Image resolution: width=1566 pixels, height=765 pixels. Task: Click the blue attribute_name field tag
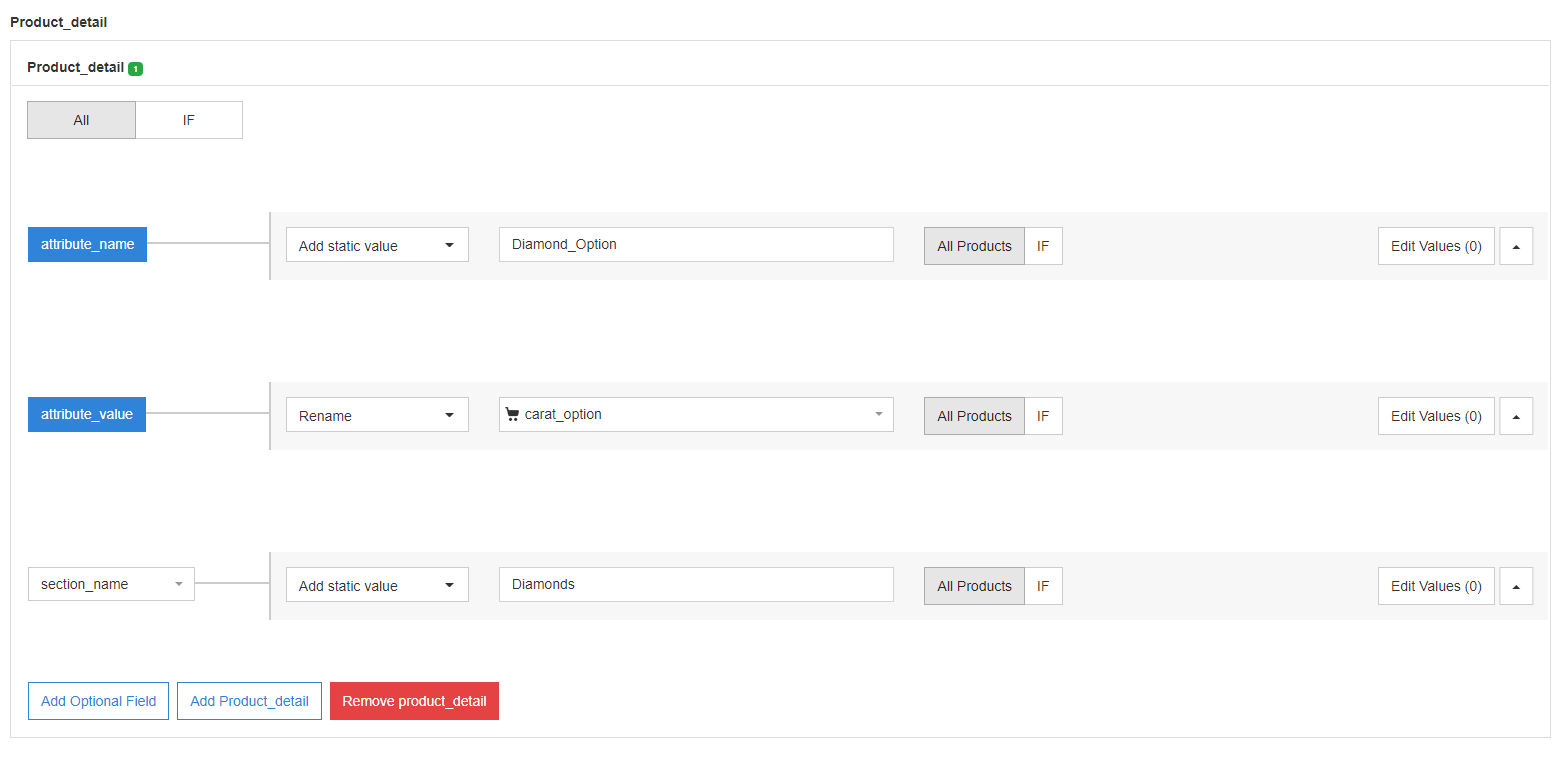87,244
